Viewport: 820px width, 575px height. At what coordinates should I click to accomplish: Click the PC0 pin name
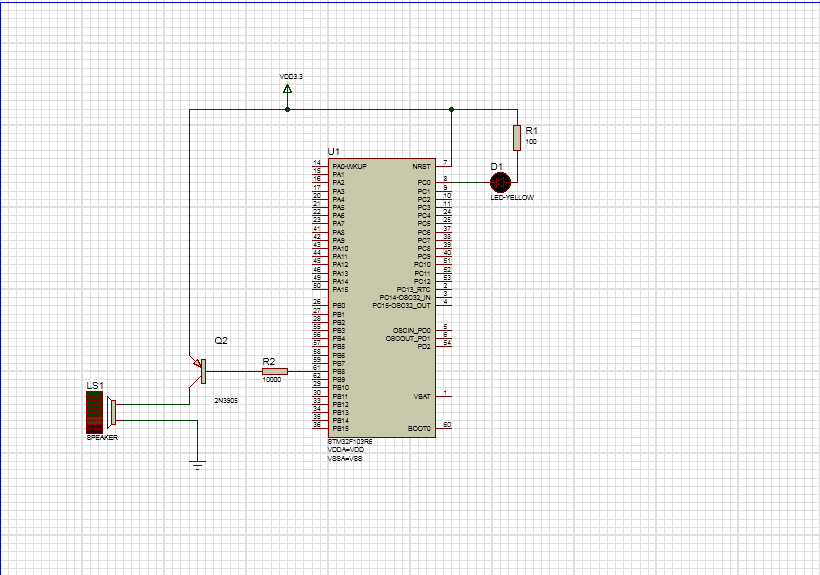click(424, 183)
